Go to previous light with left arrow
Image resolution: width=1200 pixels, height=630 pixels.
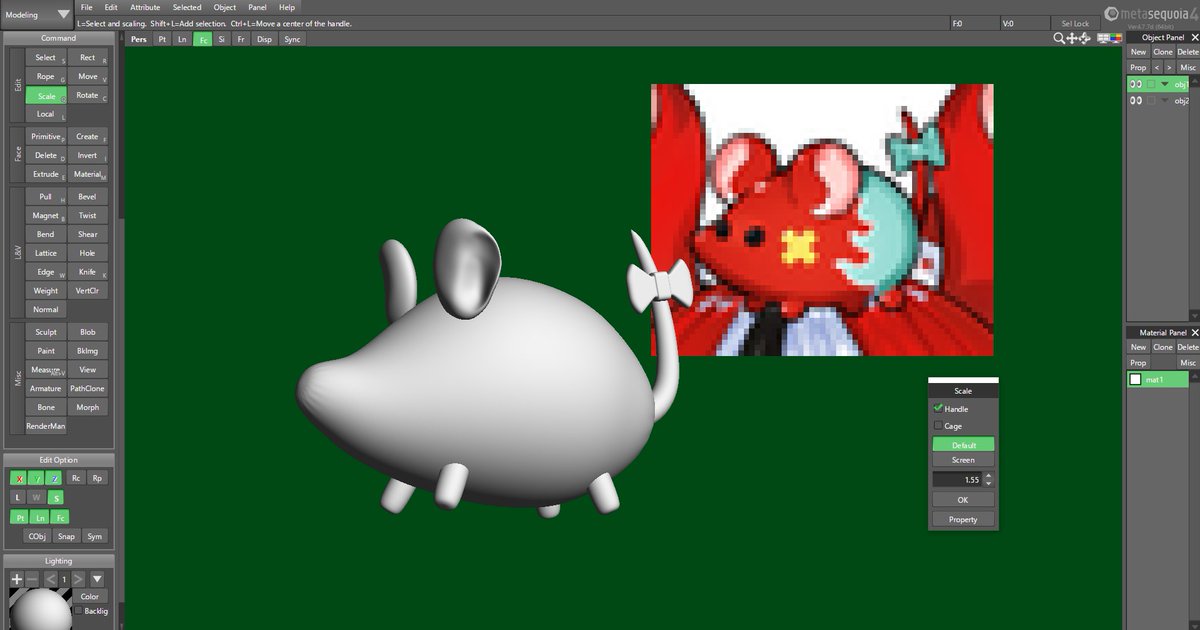coord(50,579)
